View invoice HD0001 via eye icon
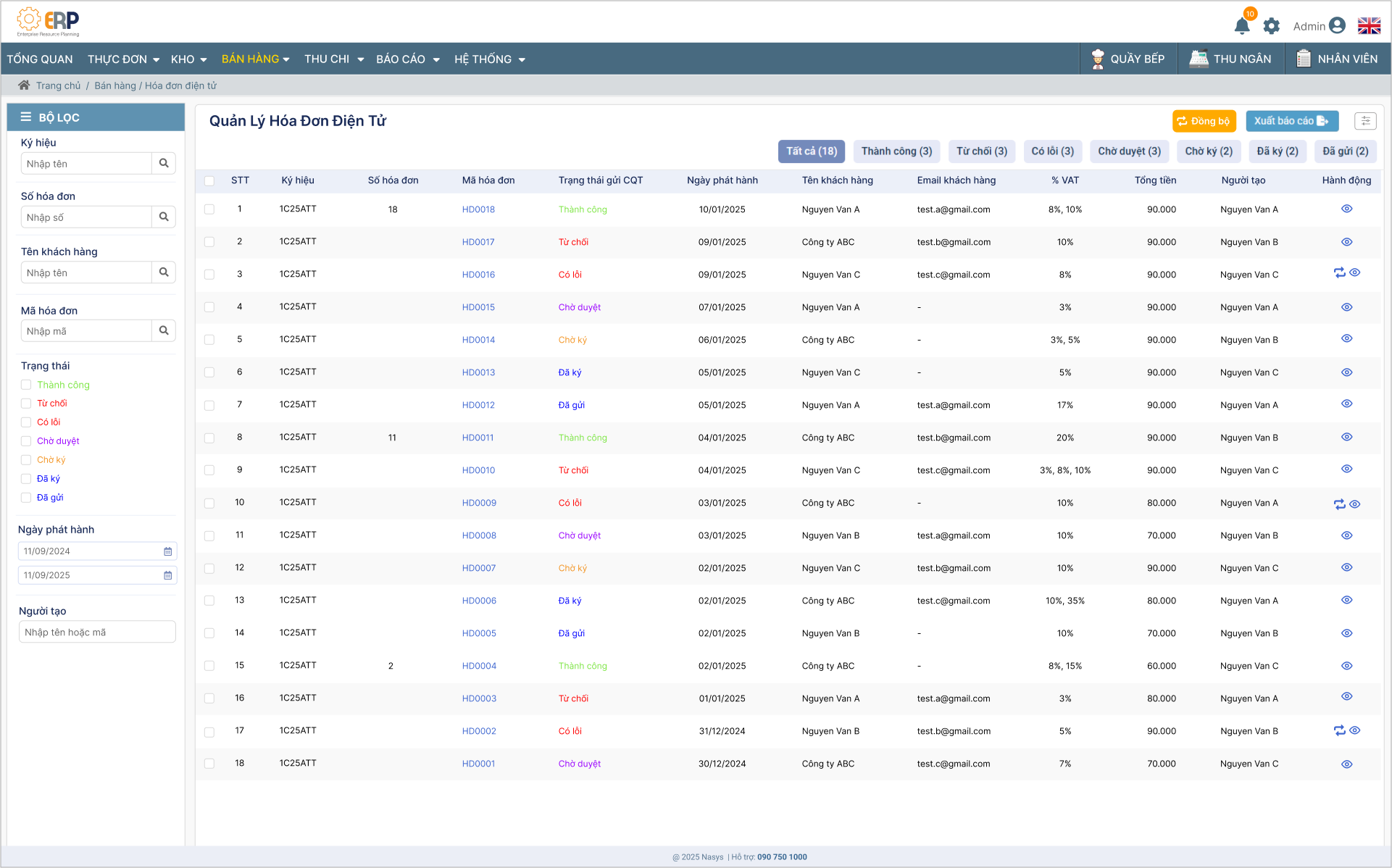Screen dimensions: 1392x868 click(1347, 764)
